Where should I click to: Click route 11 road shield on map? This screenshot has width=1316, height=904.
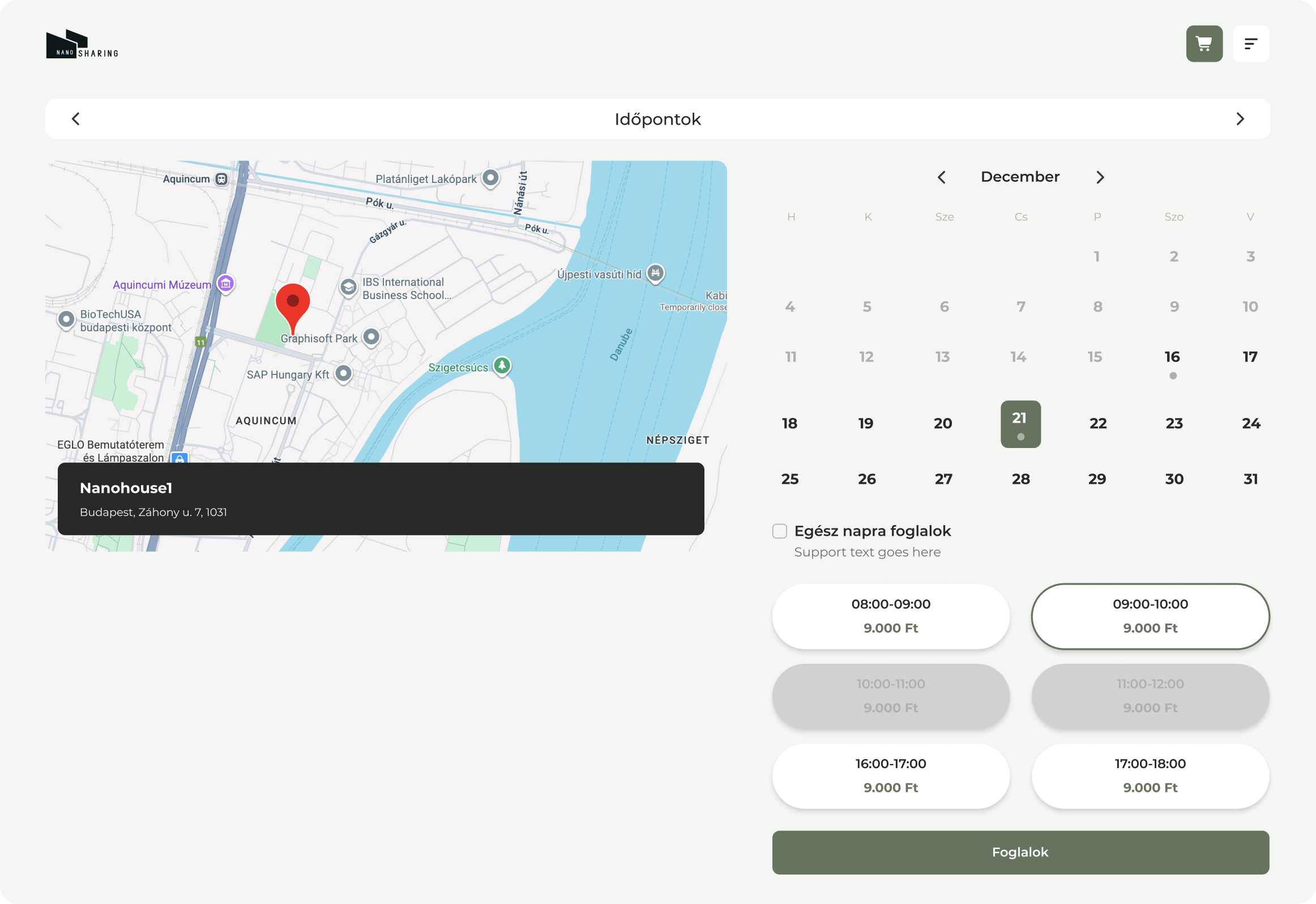click(x=200, y=342)
